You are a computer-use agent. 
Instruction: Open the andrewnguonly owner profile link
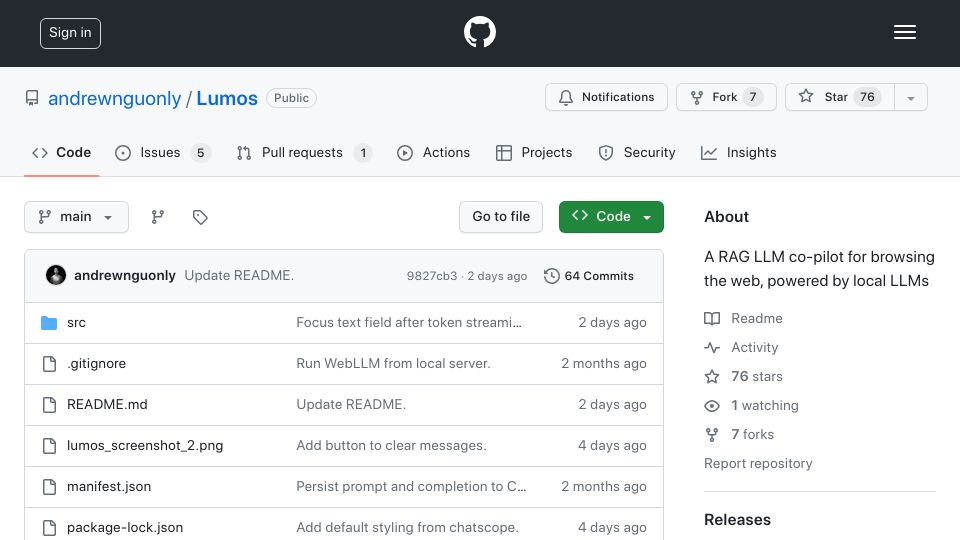[x=114, y=98]
